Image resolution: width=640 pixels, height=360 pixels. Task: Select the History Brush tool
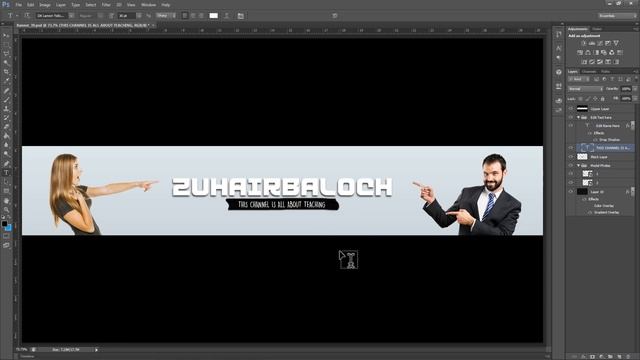pos(6,118)
